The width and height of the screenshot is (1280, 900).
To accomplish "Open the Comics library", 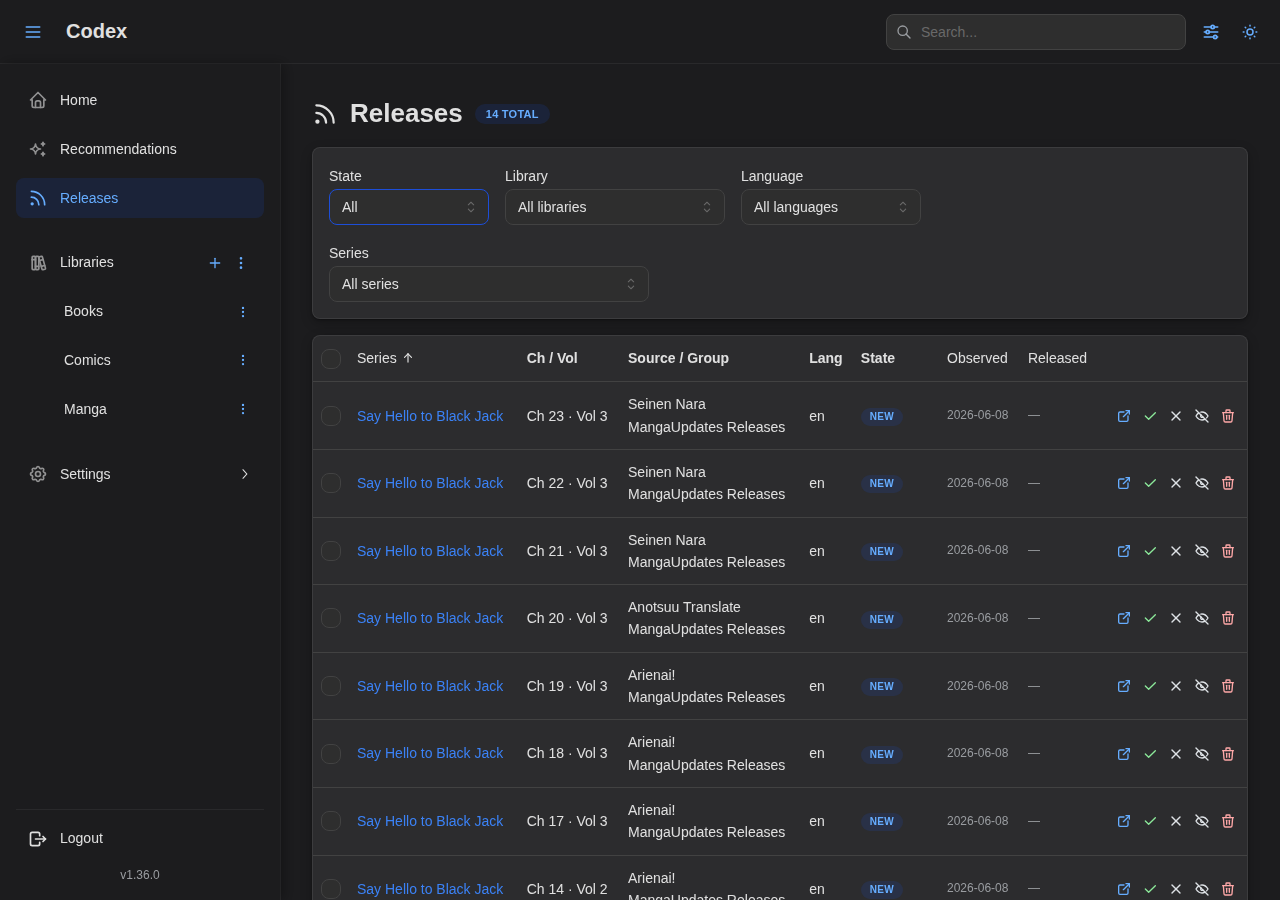I will (x=87, y=360).
